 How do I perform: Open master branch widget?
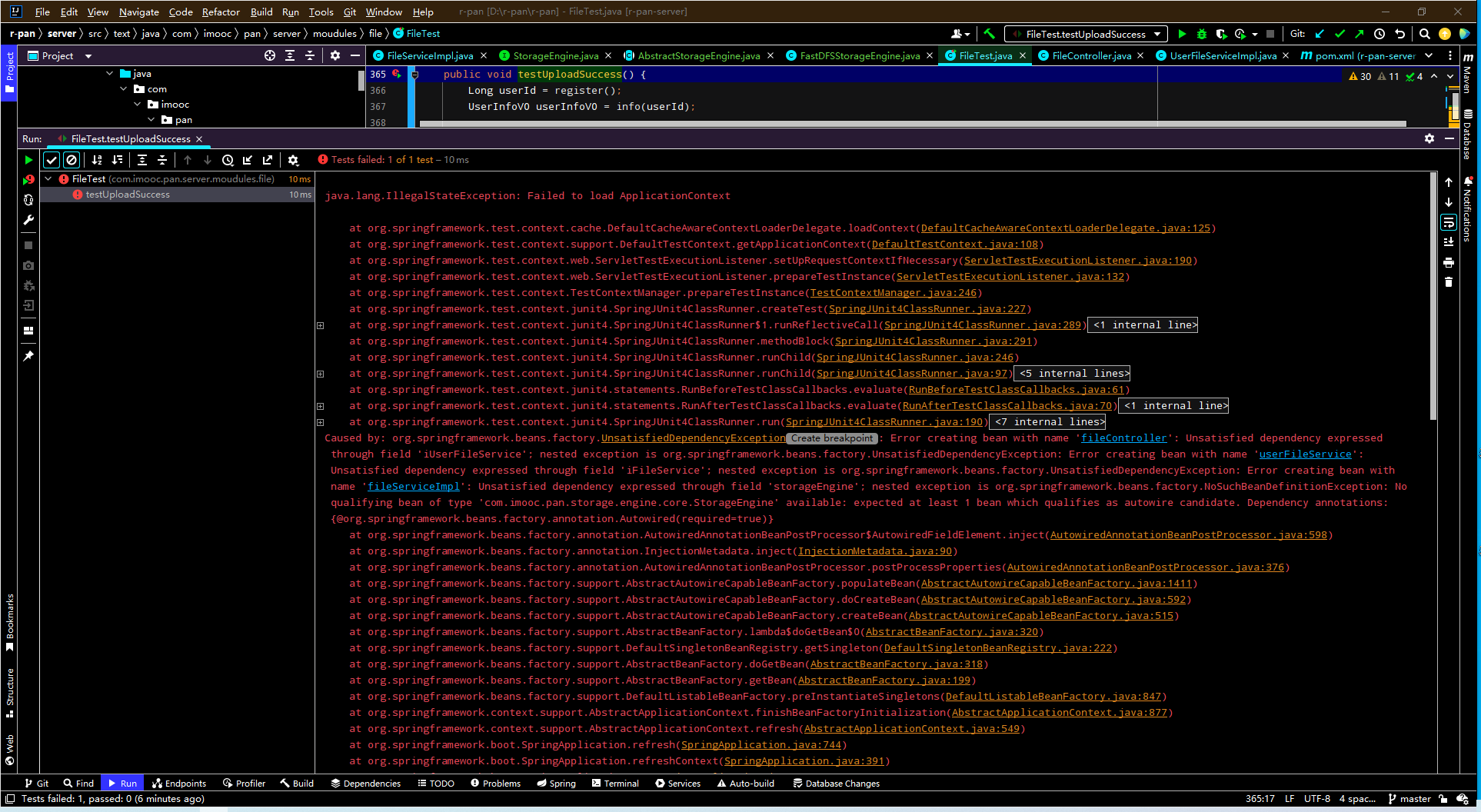1409,799
